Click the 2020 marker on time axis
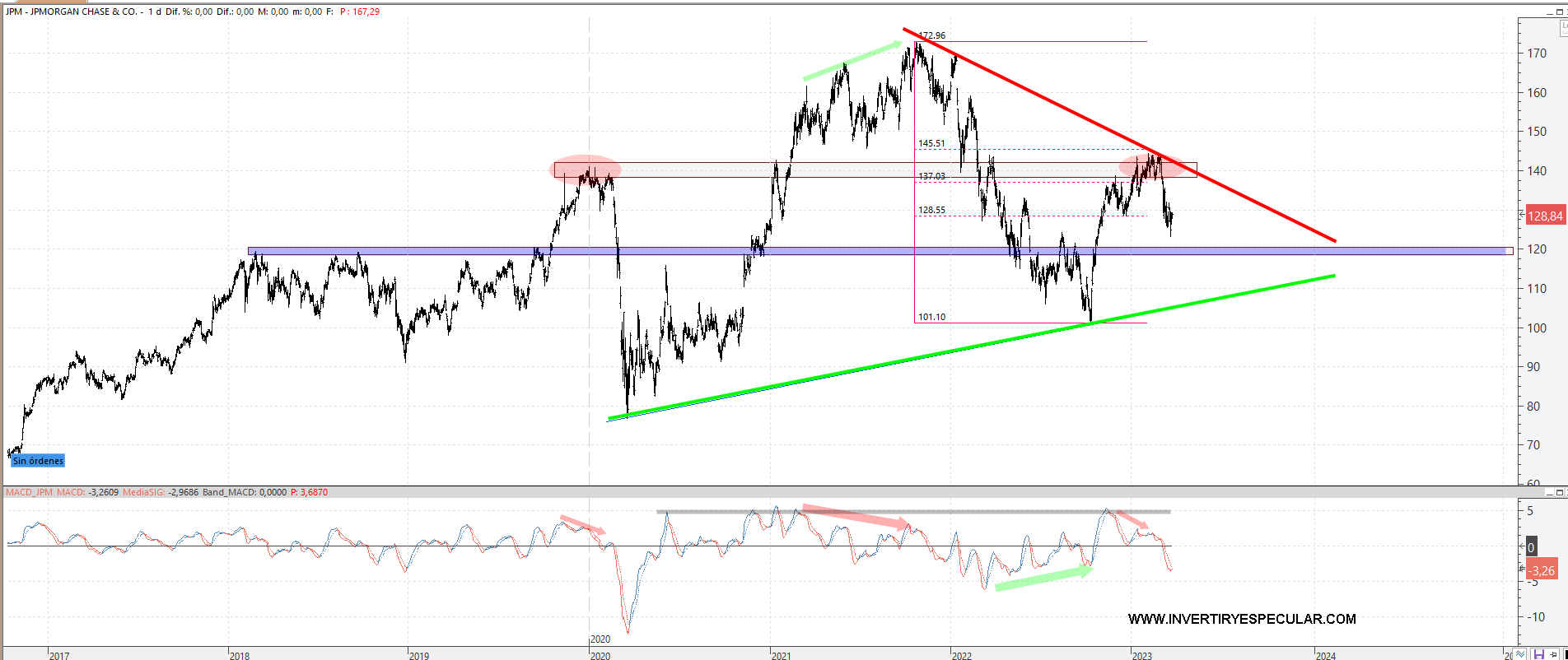The image size is (1568, 660). coord(600,639)
